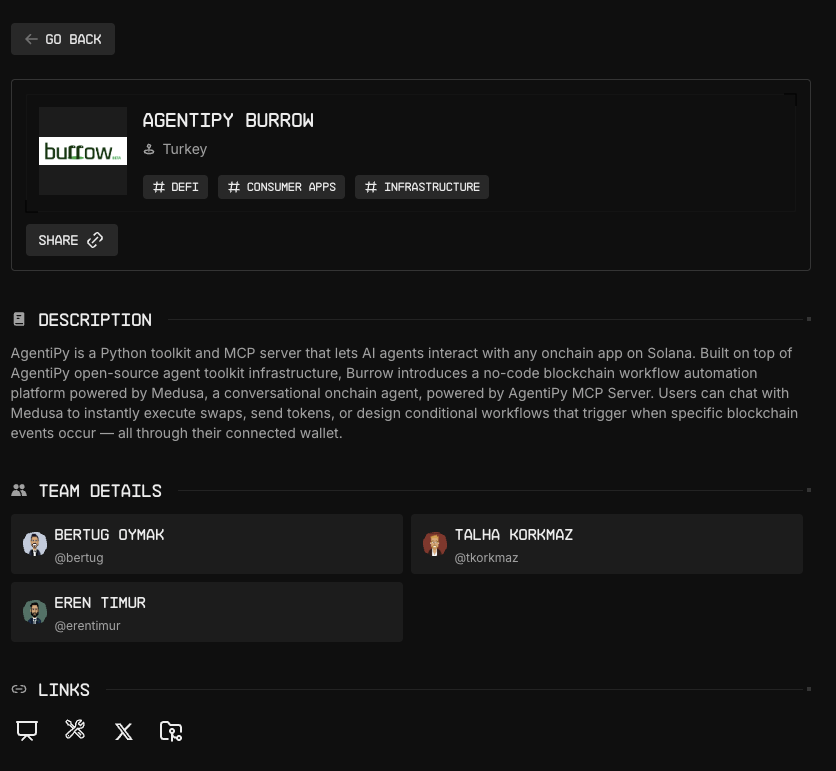836x771 pixels.
Task: Open Talha Korkmaz's team card
Action: [607, 544]
